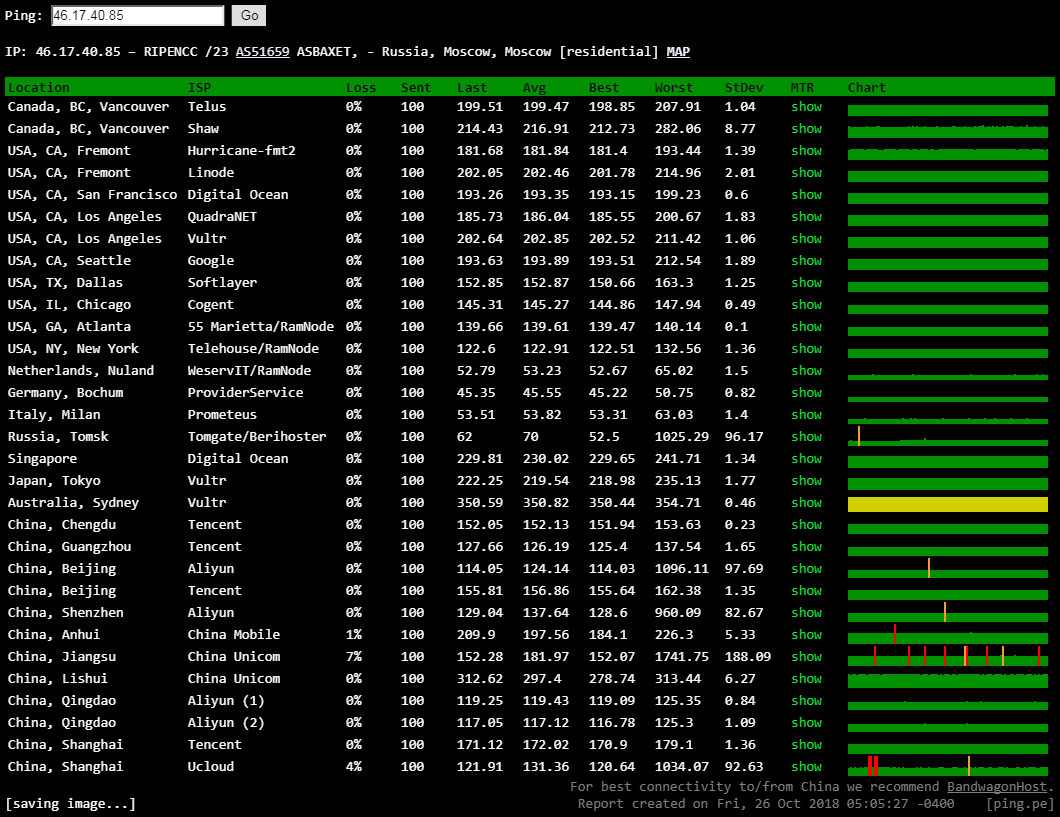Screen dimensions: 1060x817
Task: Show MTR for Russia, Tomsk row
Action: [x=806, y=437]
